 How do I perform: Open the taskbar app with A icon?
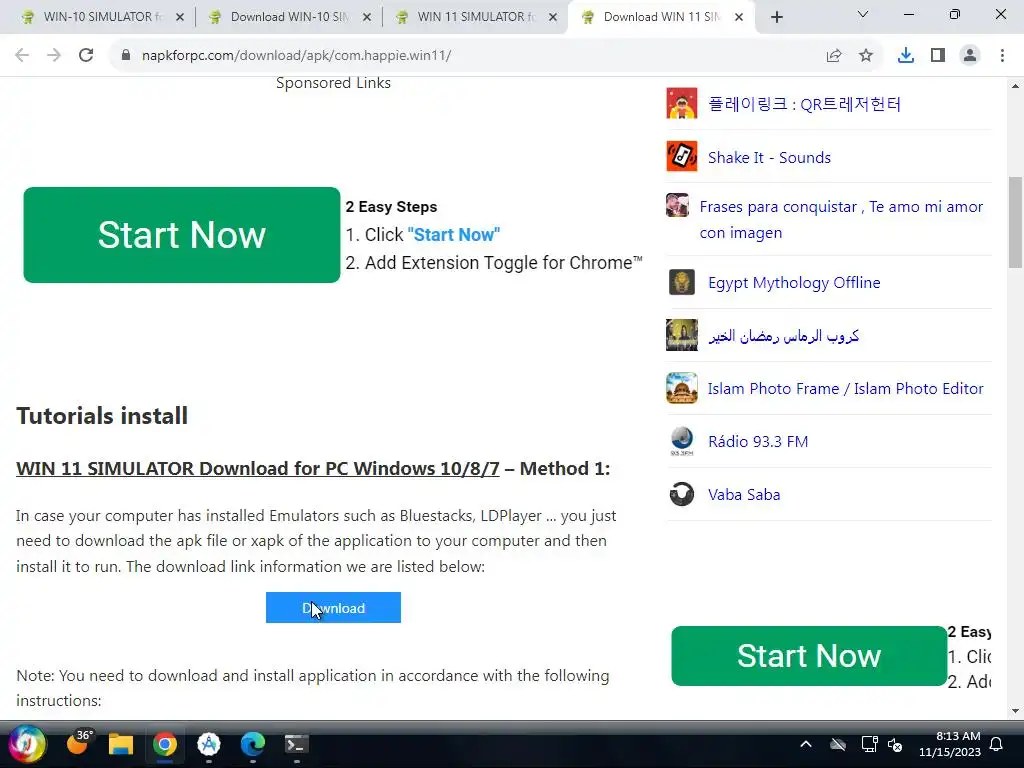209,744
